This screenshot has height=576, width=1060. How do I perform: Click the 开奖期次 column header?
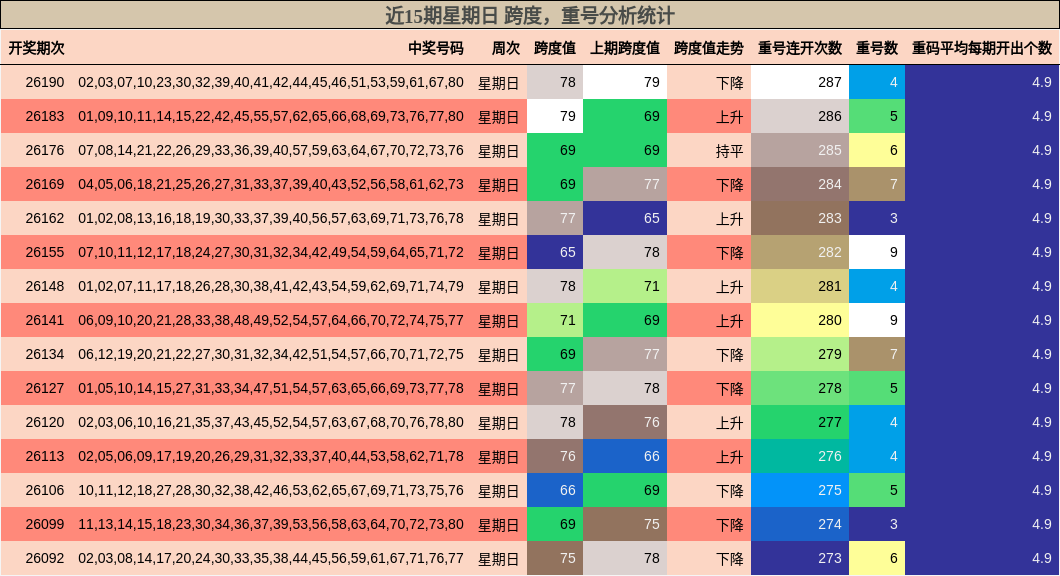(37, 48)
